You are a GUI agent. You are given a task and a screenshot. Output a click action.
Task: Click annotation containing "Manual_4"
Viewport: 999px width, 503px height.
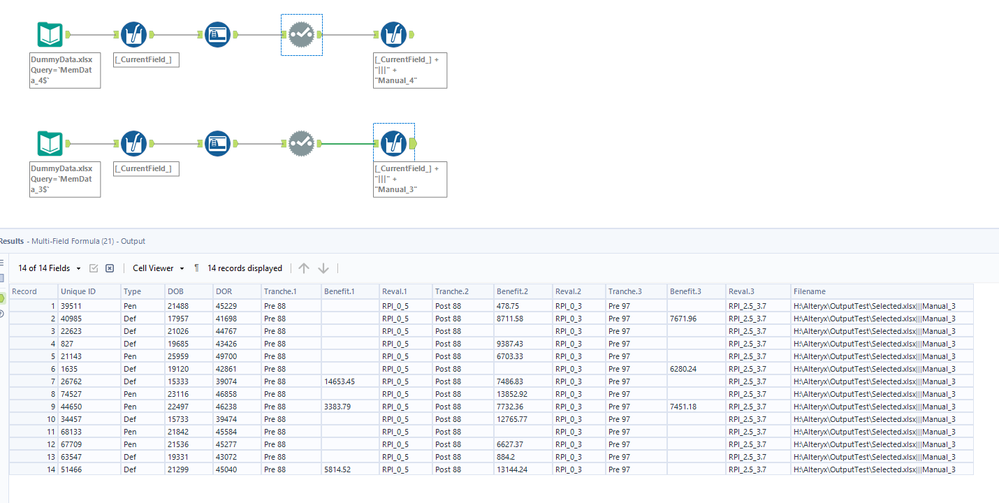pyautogui.click(x=410, y=70)
